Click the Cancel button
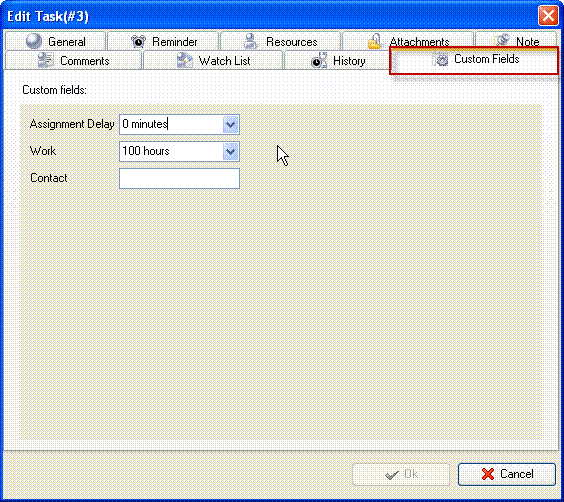The width and height of the screenshot is (564, 502). [507, 474]
